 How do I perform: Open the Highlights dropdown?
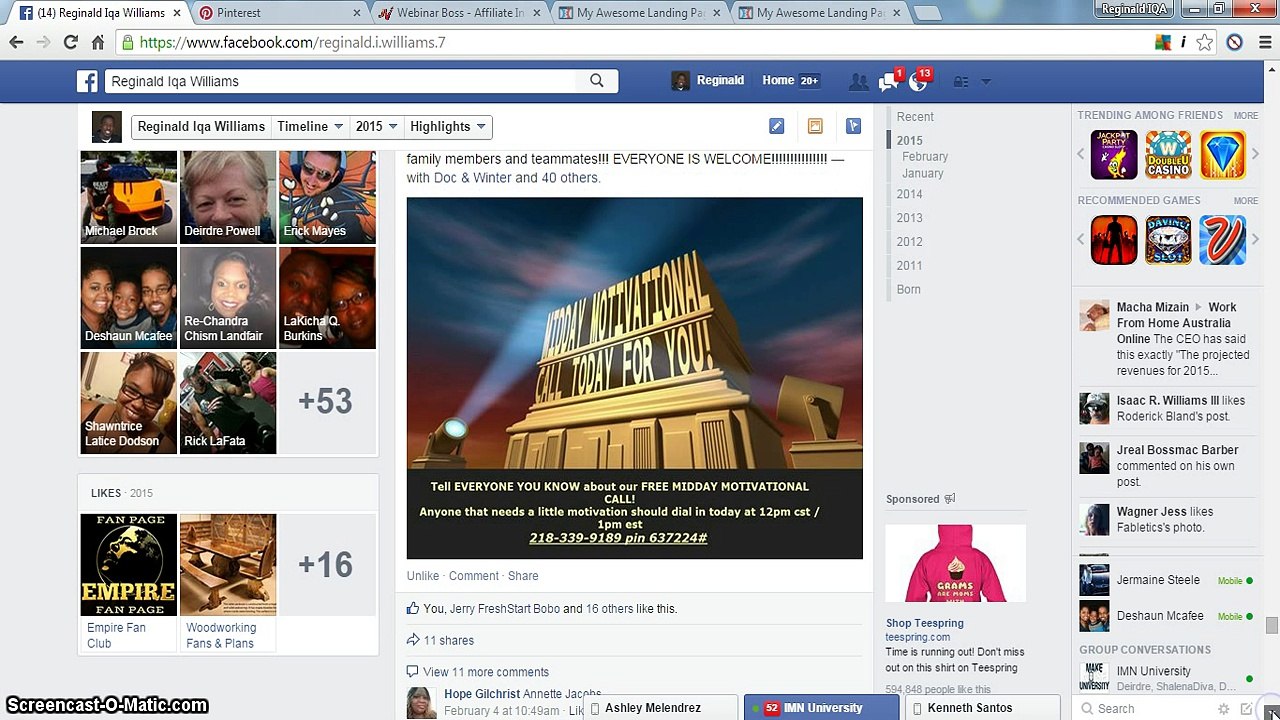click(x=448, y=126)
